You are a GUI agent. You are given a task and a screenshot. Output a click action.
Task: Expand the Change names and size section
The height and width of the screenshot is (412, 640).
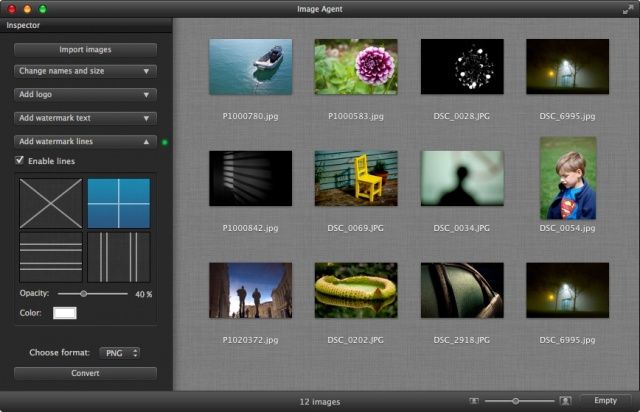point(85,71)
